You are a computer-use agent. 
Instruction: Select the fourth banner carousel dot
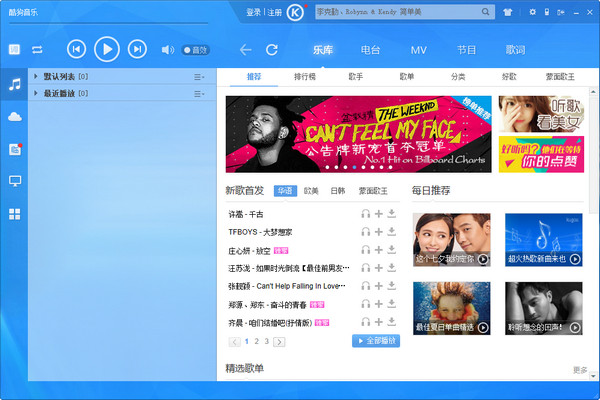point(354,167)
